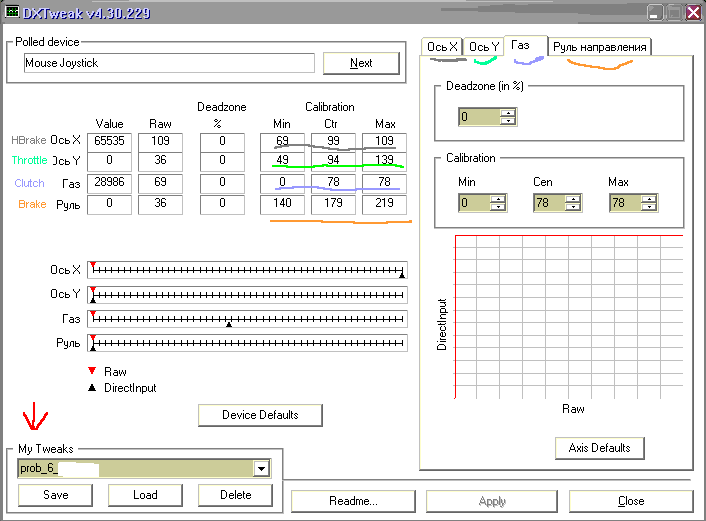Viewport: 706px width, 521px height.
Task: Decrease the Calibration Max spinner
Action: click(x=649, y=207)
